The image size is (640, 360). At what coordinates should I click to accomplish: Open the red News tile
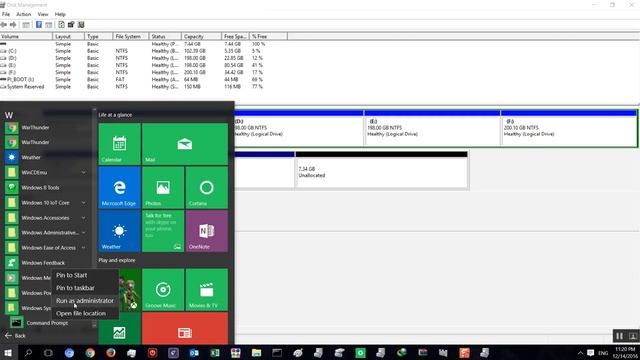coord(185,329)
